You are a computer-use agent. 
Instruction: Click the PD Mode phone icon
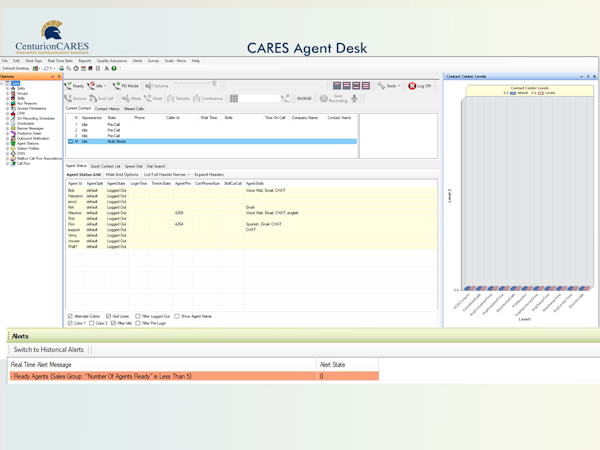116,86
